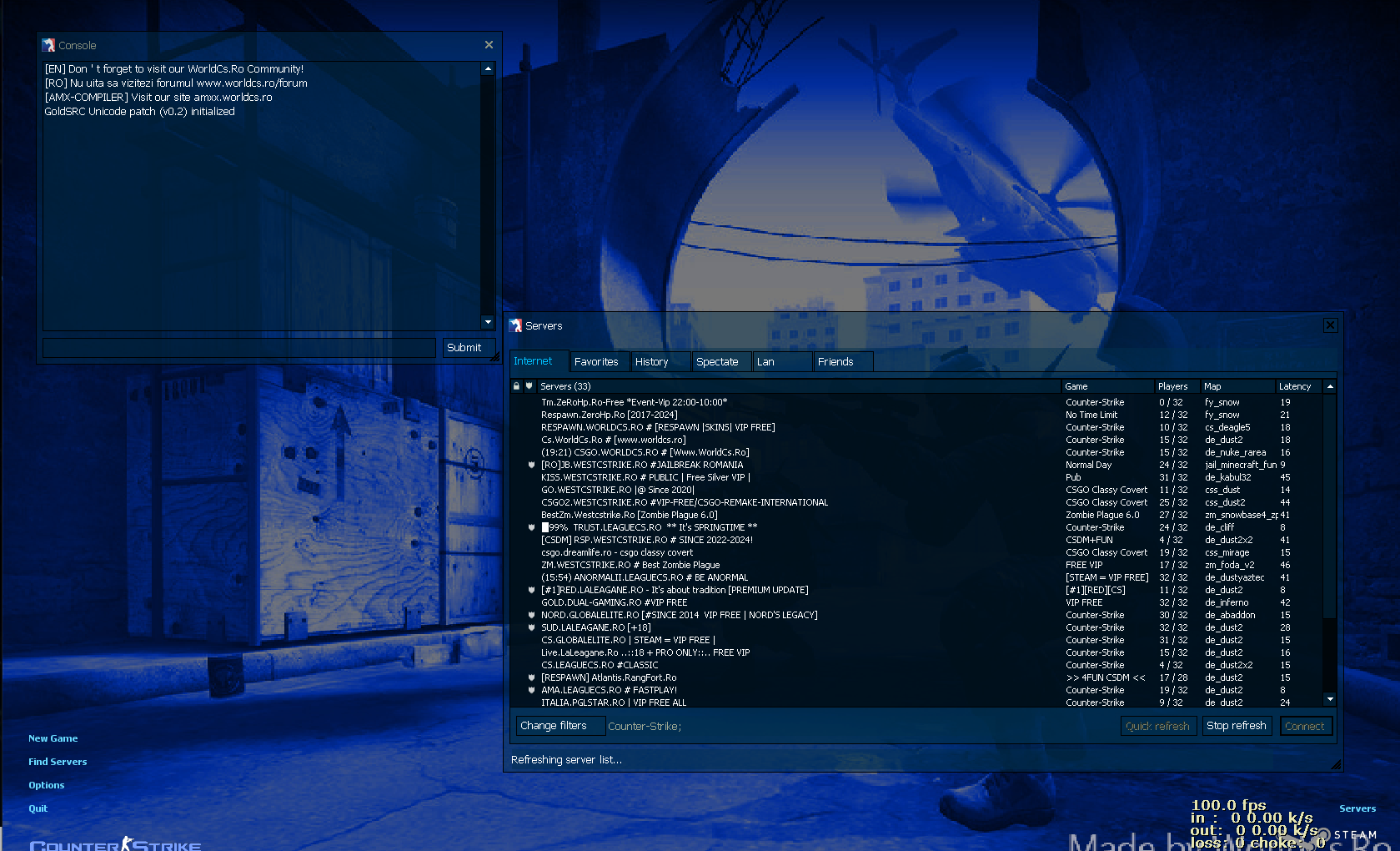Select server Respawn.ZeroHp.Ro [2017-2024]
The height and width of the screenshot is (851, 1400).
point(916,415)
